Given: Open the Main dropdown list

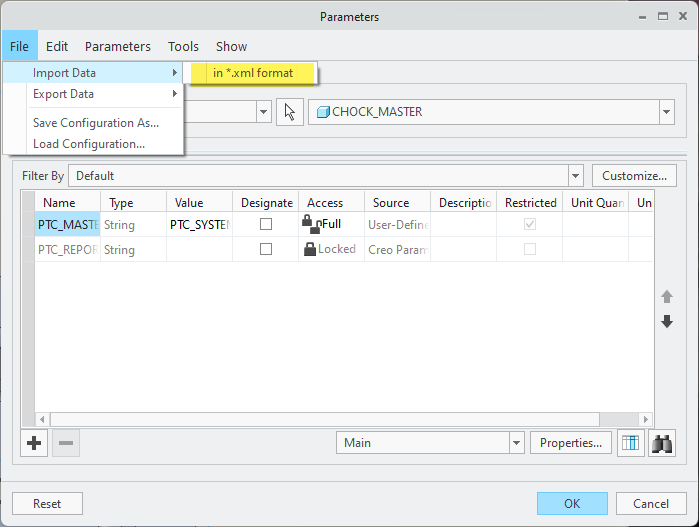Looking at the screenshot, I should pyautogui.click(x=516, y=442).
